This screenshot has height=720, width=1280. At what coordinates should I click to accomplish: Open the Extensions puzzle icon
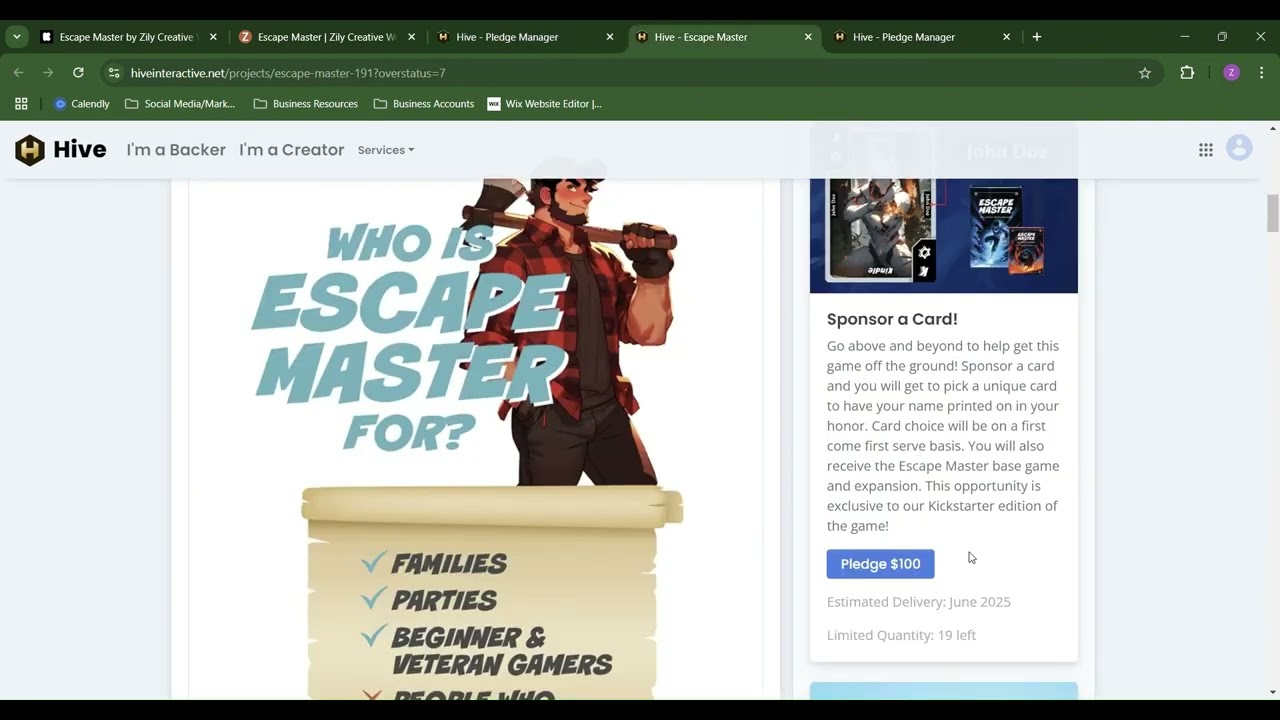tap(1187, 73)
